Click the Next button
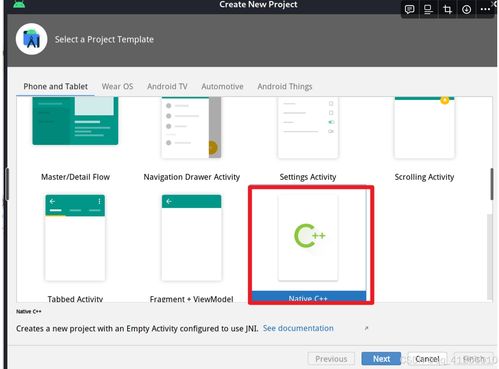This screenshot has height=369, width=499. click(x=381, y=359)
